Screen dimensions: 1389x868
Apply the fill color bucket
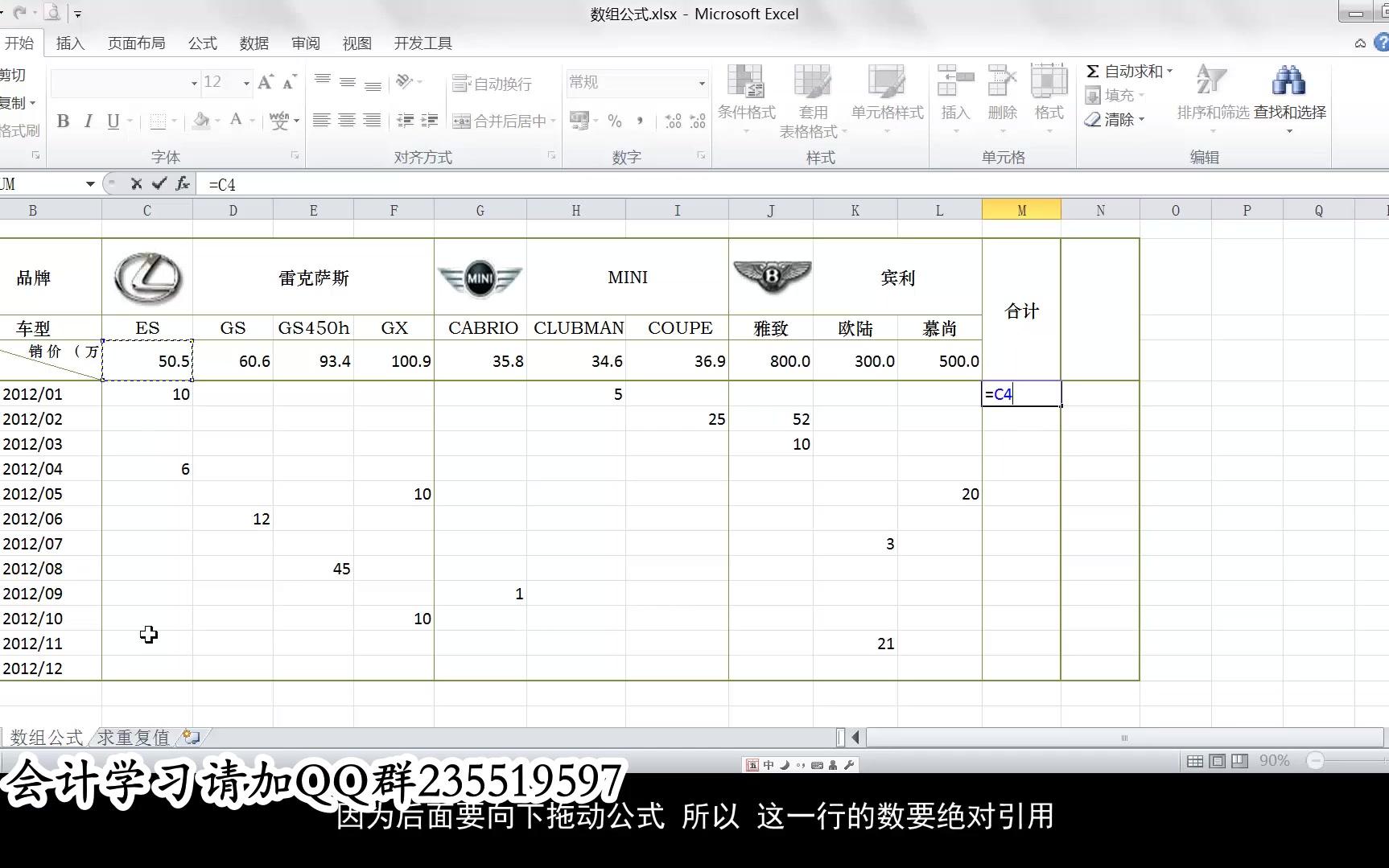pyautogui.click(x=201, y=121)
